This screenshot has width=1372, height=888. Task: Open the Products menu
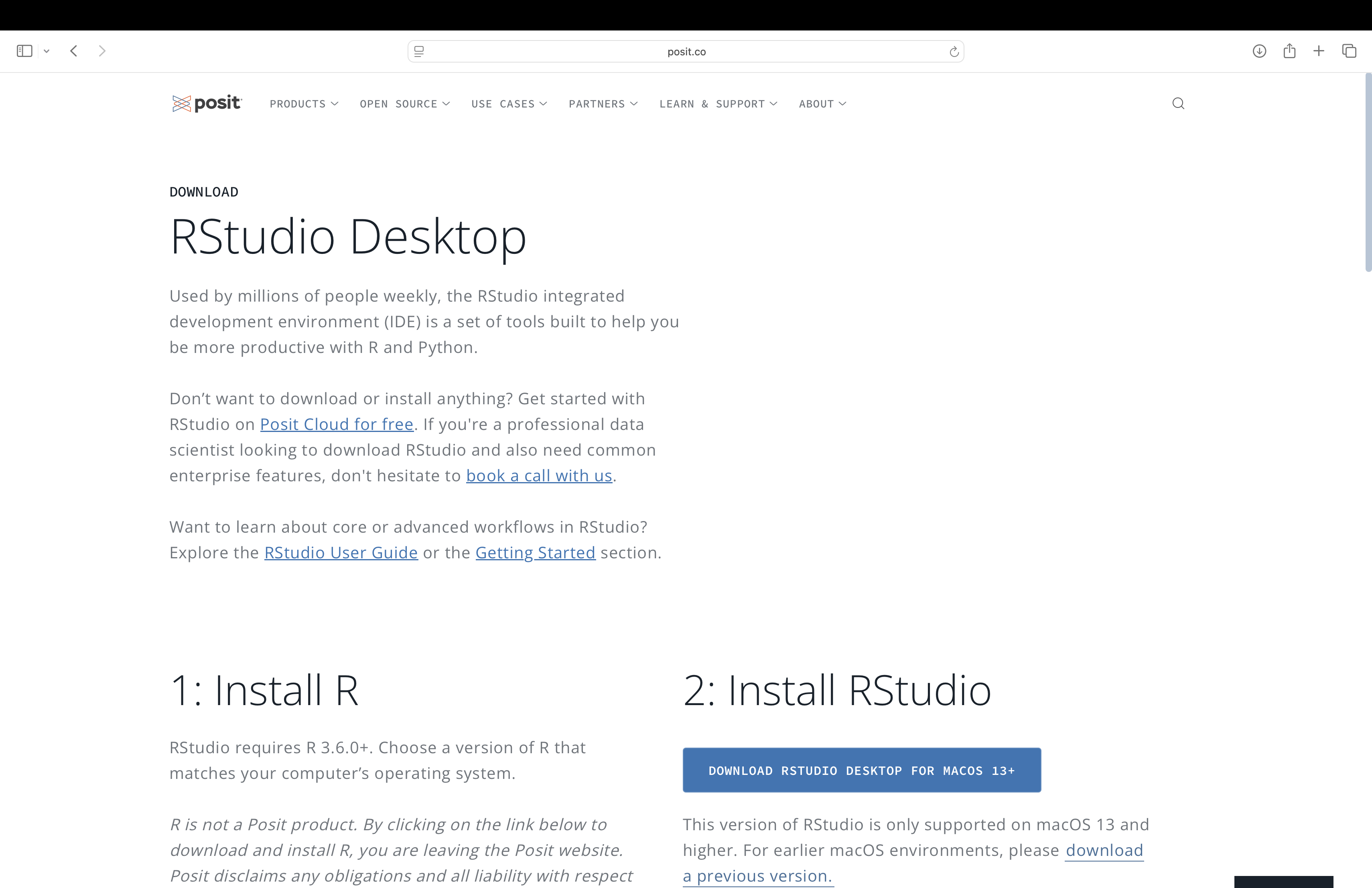point(303,104)
